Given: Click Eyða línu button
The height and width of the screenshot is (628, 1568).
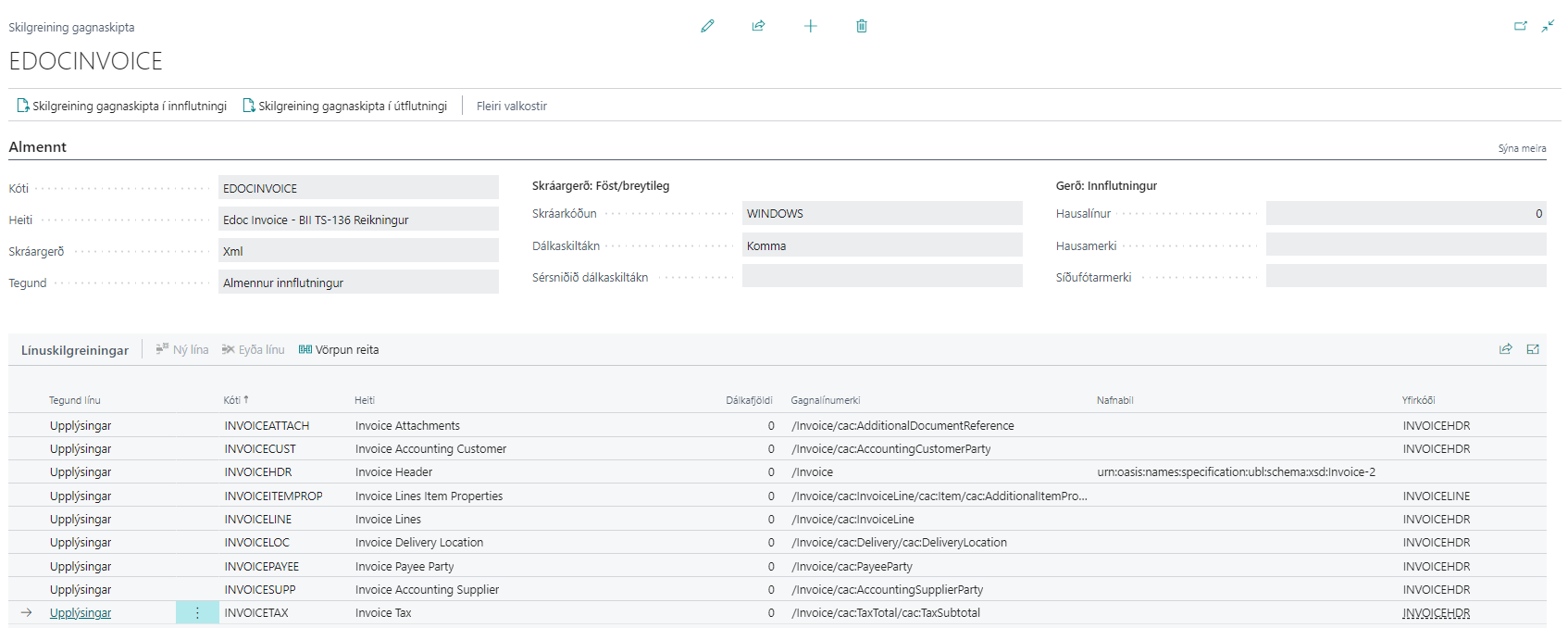Looking at the screenshot, I should [x=253, y=350].
